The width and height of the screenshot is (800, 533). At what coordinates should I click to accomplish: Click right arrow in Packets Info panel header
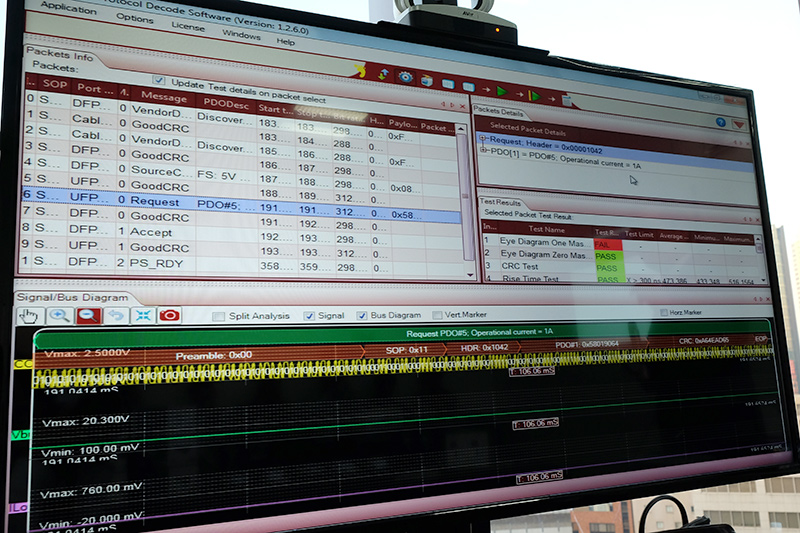(x=452, y=105)
